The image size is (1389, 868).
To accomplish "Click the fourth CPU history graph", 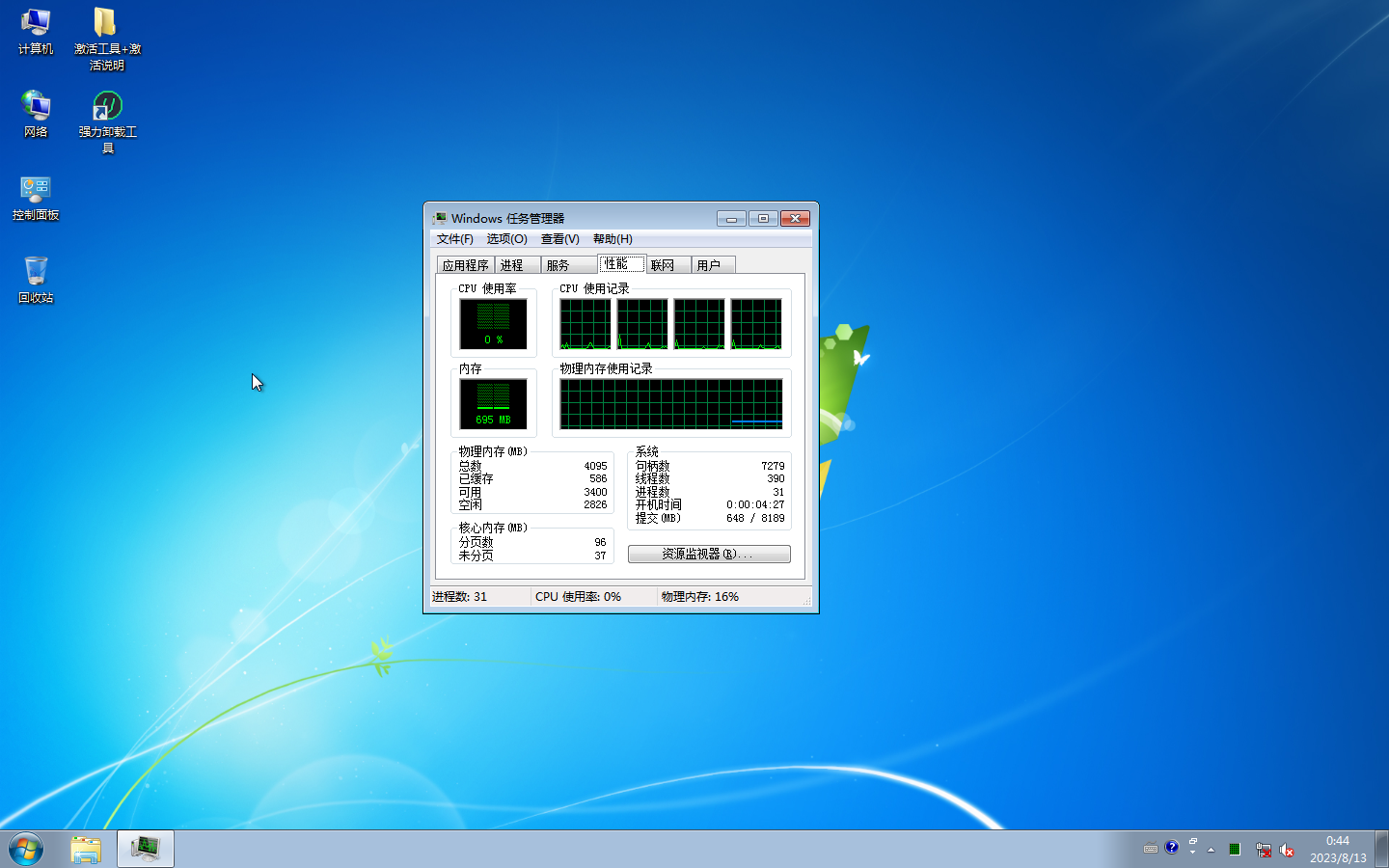I will click(756, 323).
